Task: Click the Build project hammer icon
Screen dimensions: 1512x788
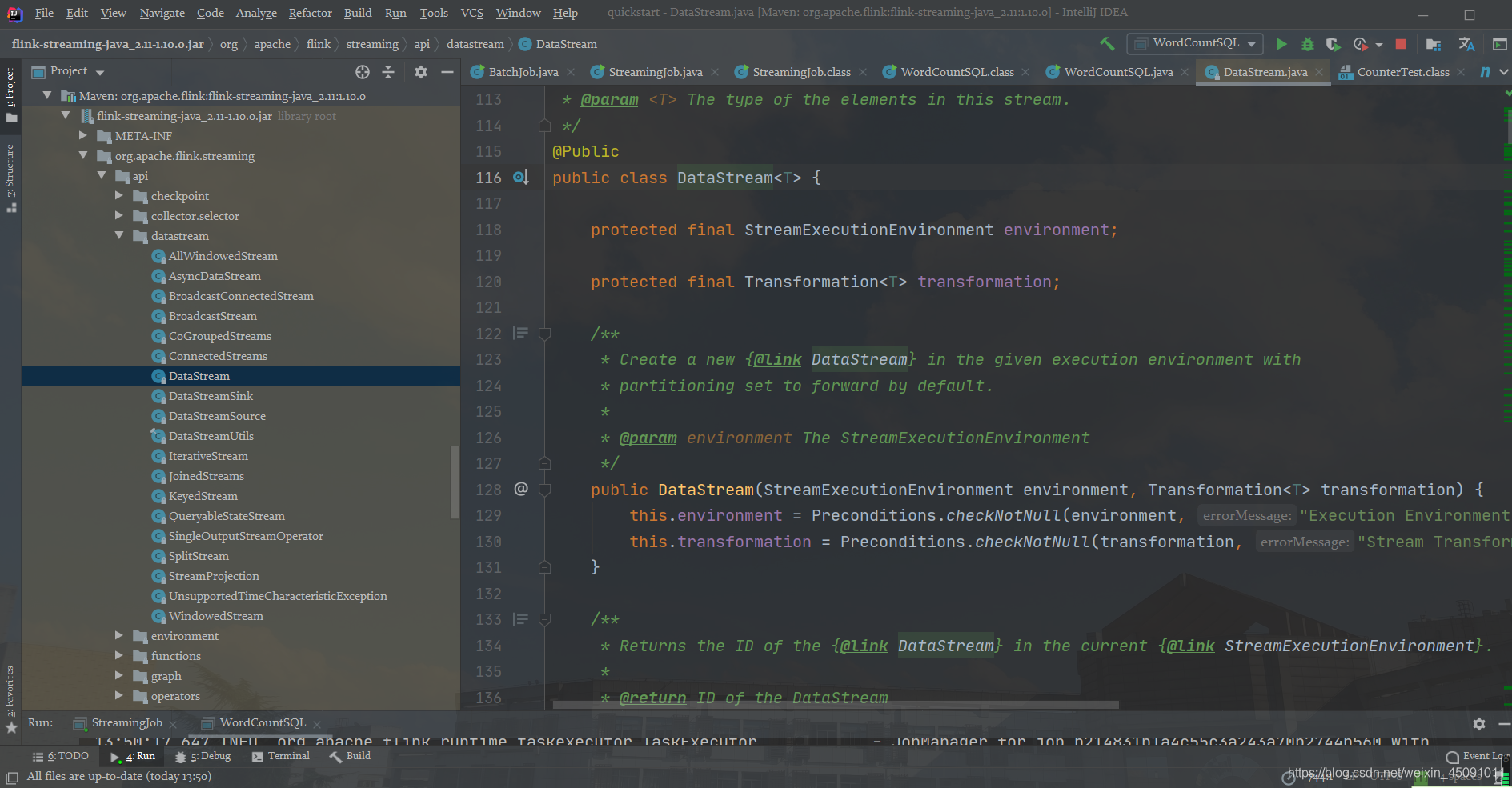Action: coord(1107,44)
